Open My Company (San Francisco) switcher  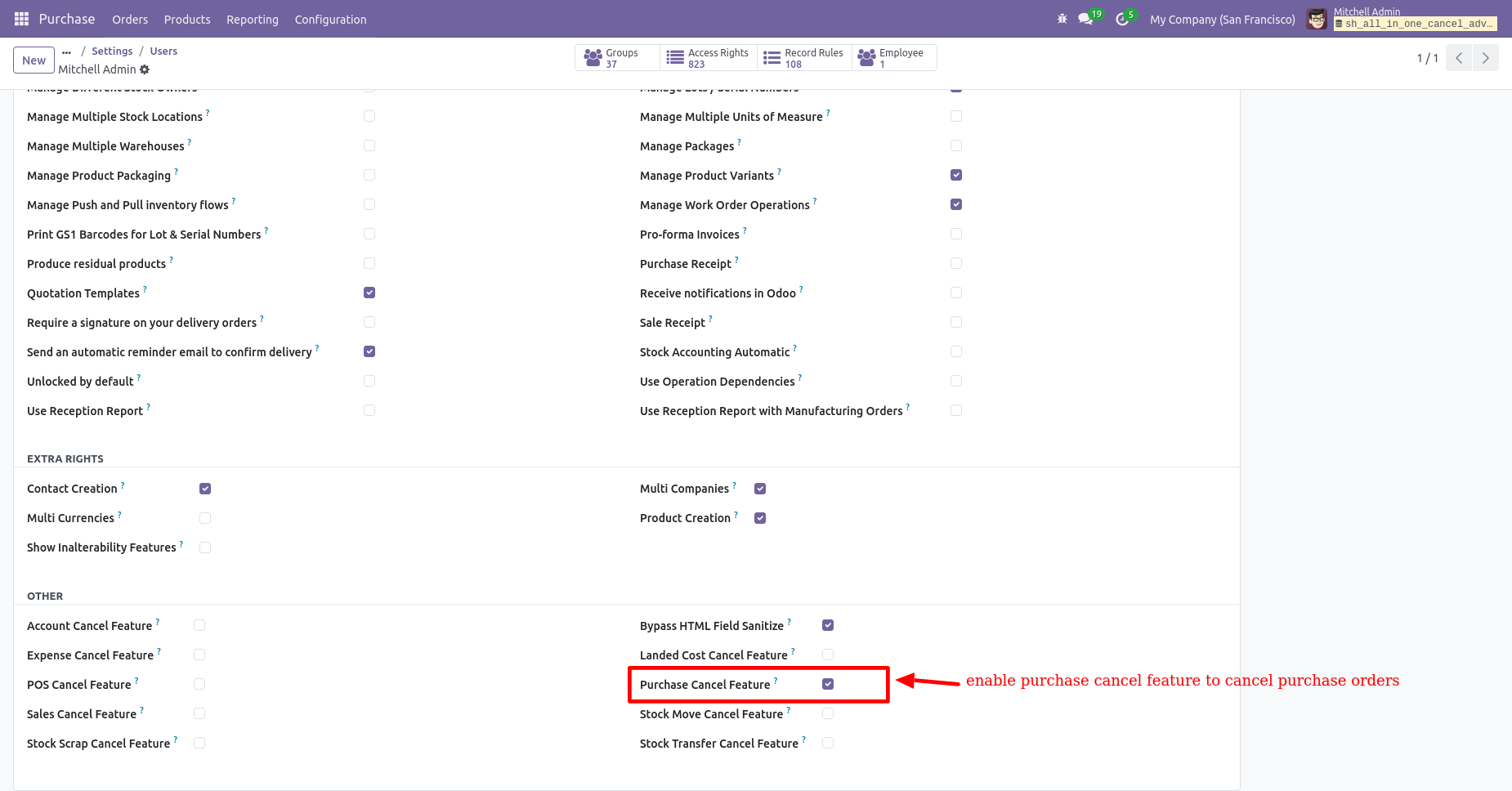(1222, 19)
